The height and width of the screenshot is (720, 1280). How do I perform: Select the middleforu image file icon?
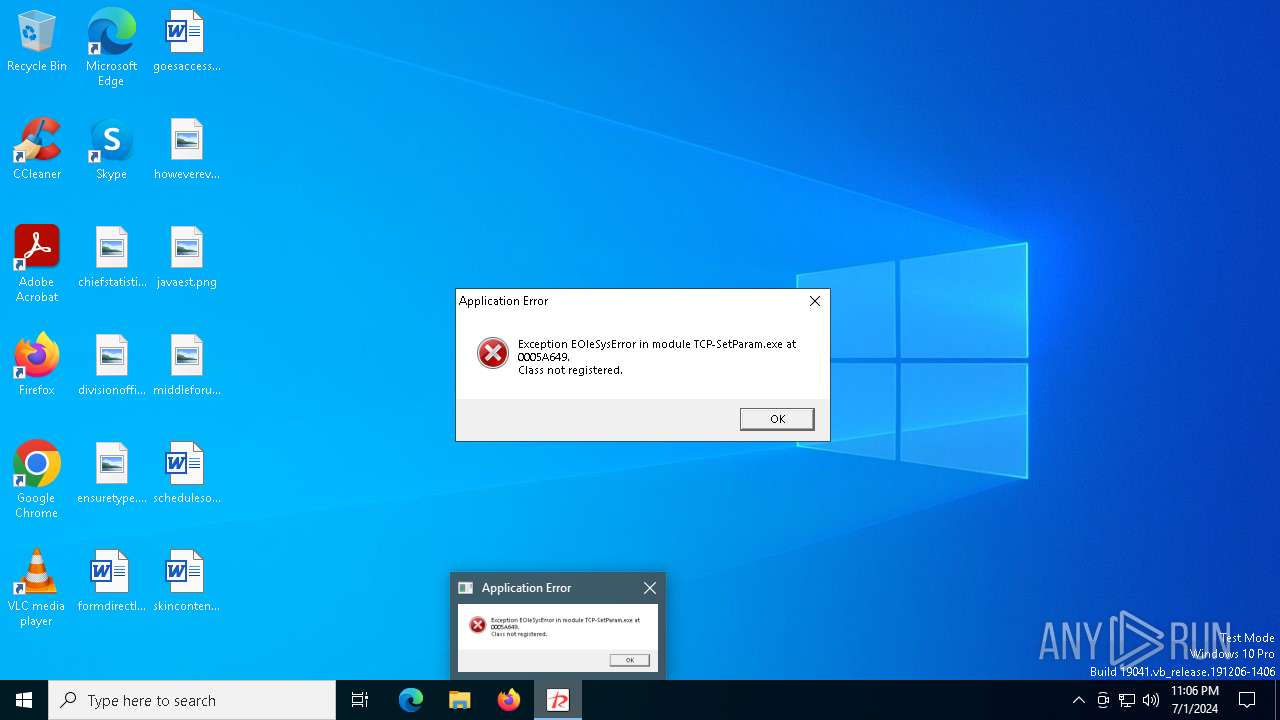point(186,366)
